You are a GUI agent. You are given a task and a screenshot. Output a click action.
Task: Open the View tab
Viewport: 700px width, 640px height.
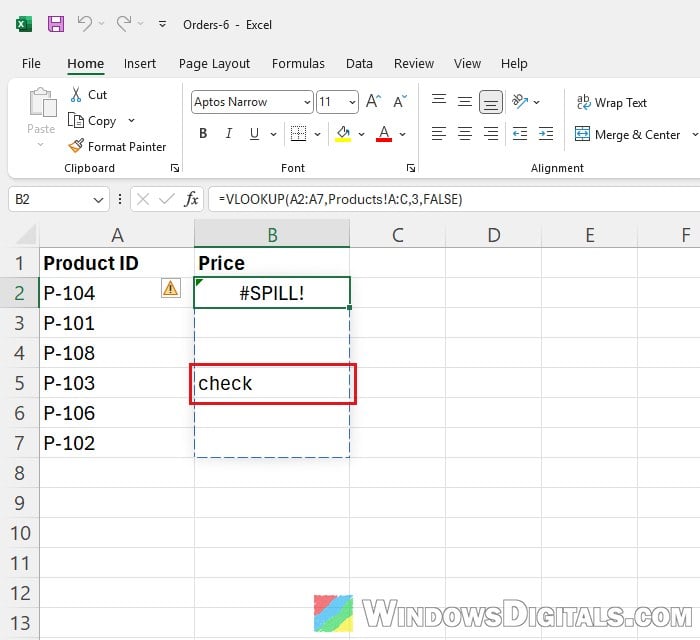tap(467, 63)
